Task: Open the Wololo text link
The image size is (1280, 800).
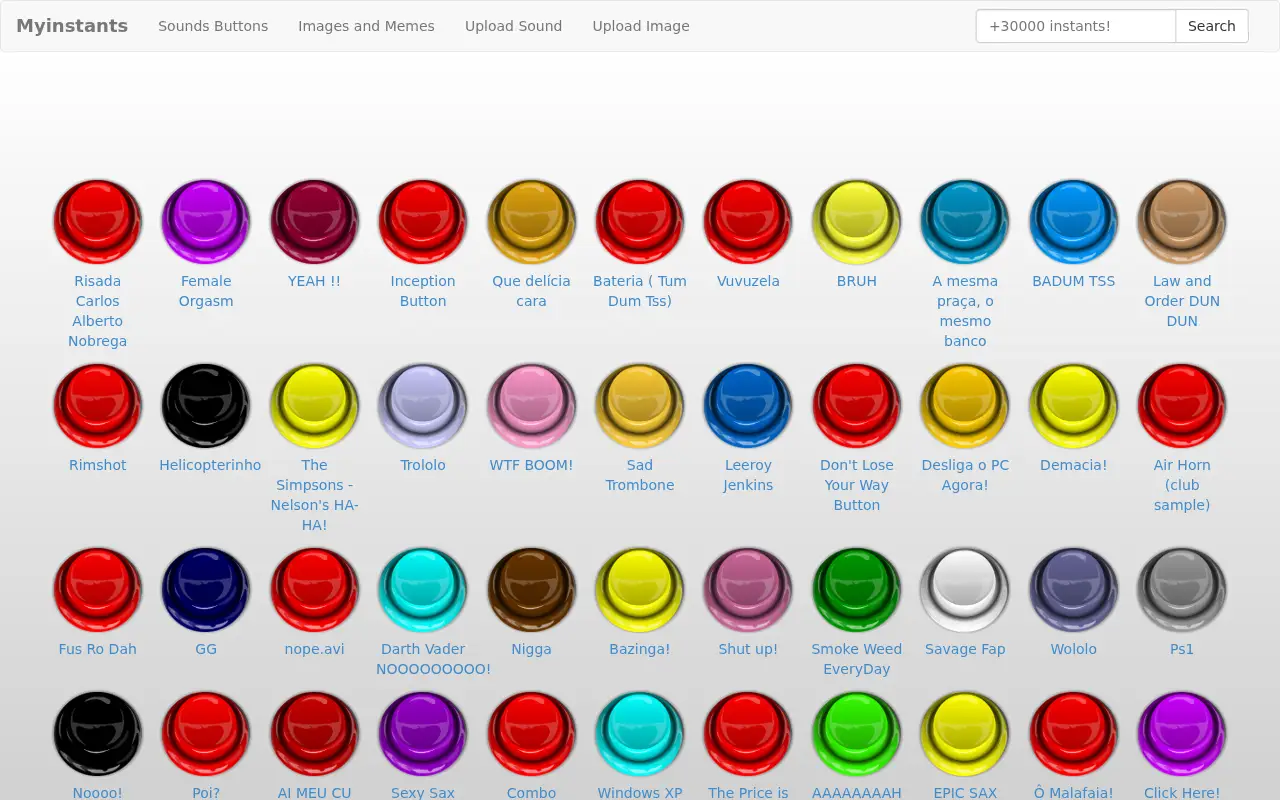Action: [x=1074, y=649]
